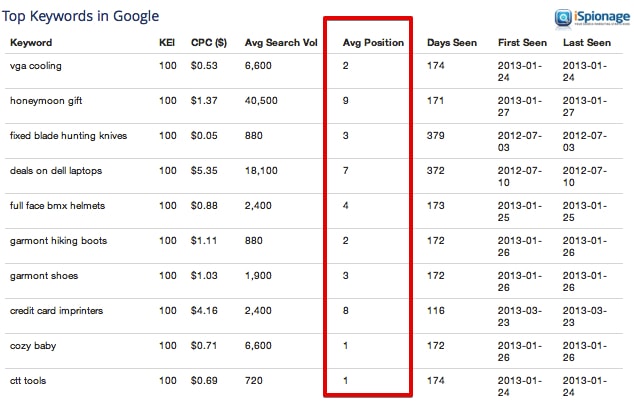This screenshot has height=401, width=634.
Task: Click average position 4 for bmx helmets
Action: pos(345,206)
